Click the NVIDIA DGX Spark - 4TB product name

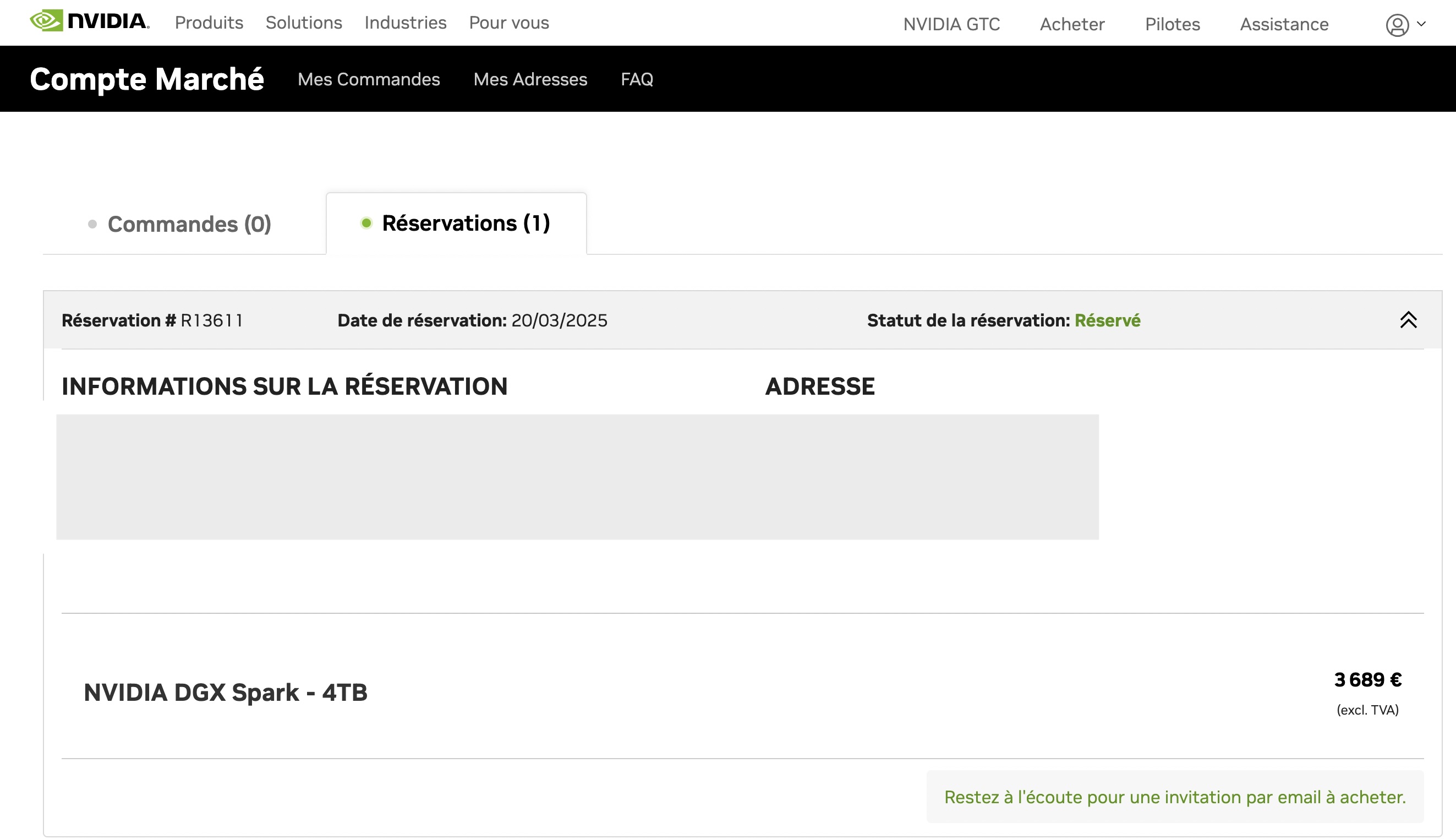225,692
